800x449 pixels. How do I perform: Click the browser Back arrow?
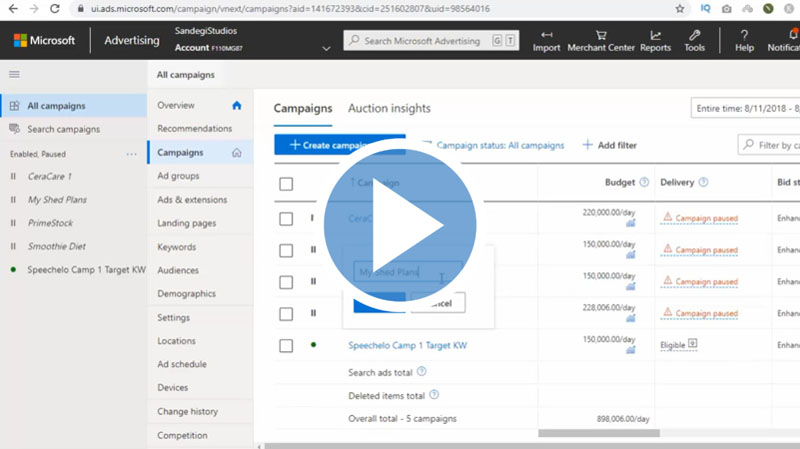pos(13,9)
